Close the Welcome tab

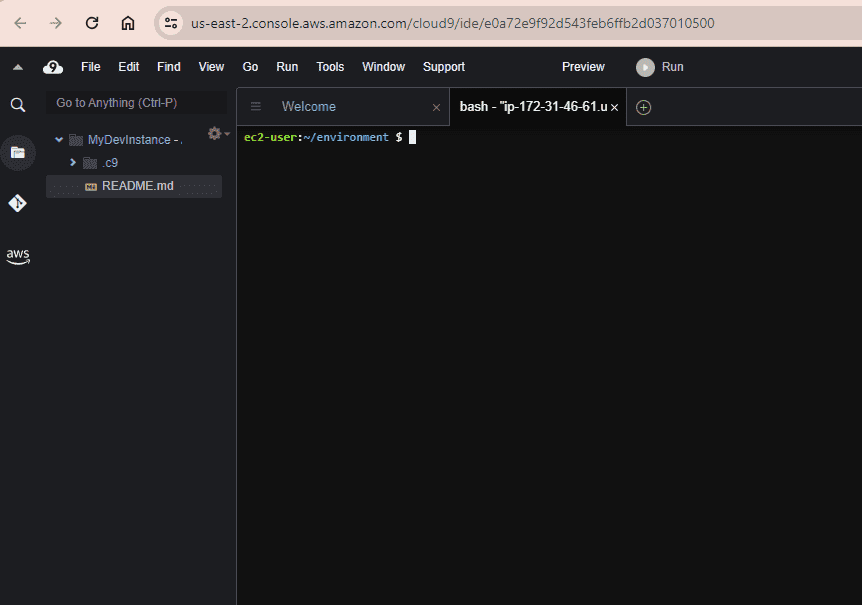[436, 108]
